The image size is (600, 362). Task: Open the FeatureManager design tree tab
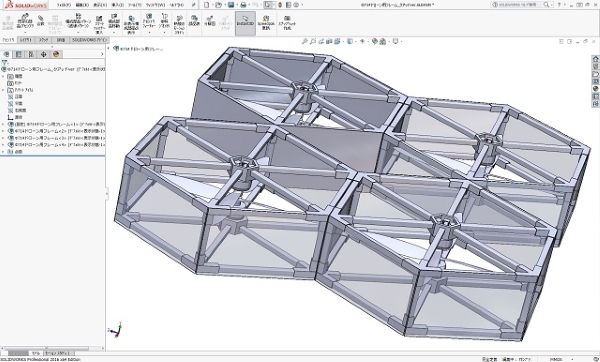click(6, 54)
